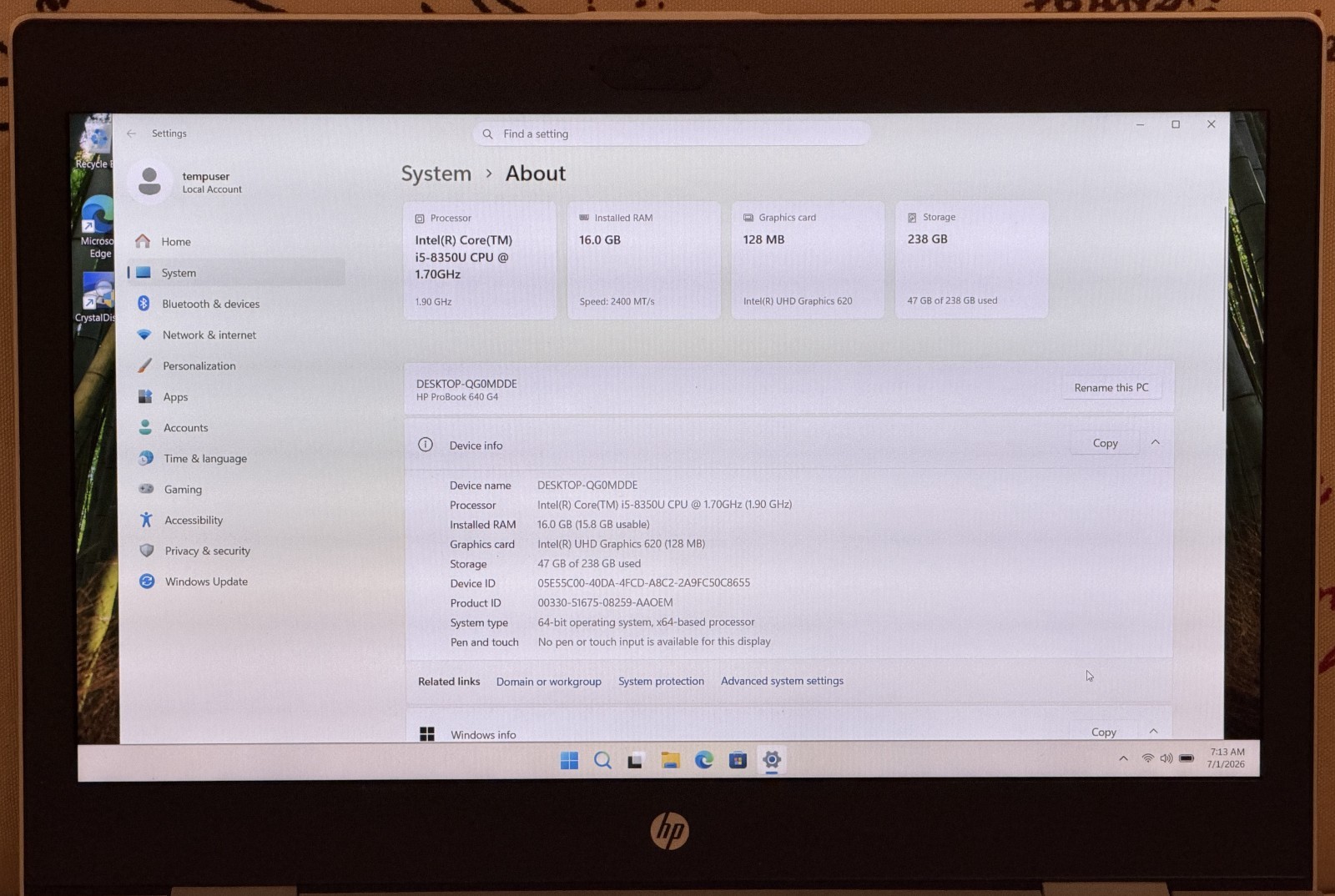Click the Settings gear taskbar icon
Viewport: 1335px width, 896px height.
(772, 760)
